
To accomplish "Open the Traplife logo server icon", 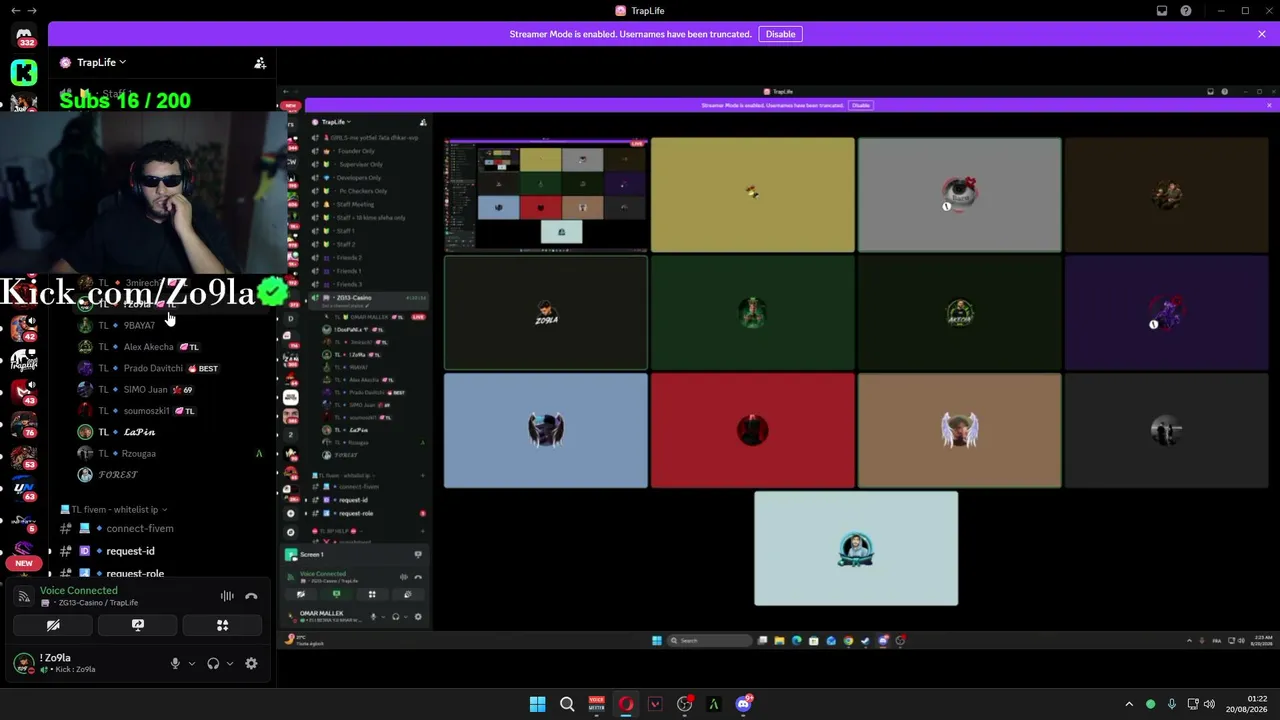I will (24, 360).
